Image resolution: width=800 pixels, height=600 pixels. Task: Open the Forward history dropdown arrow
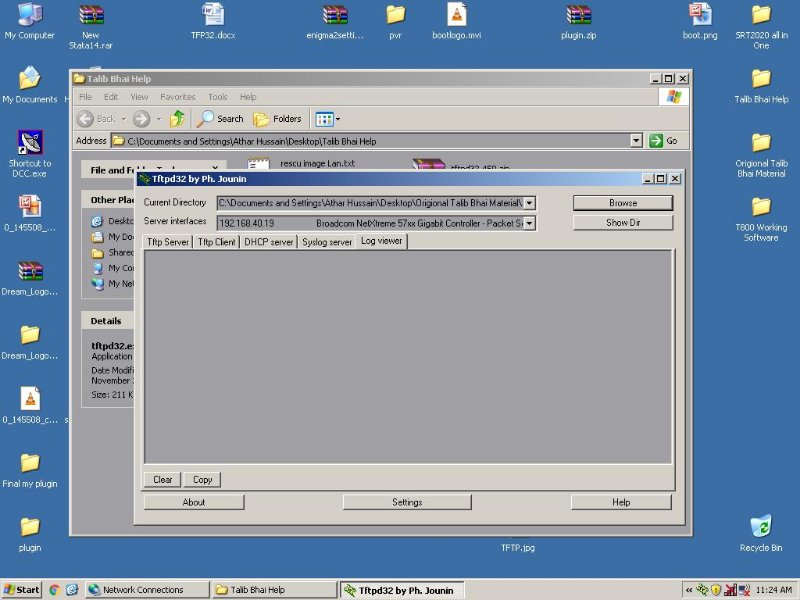tap(159, 119)
